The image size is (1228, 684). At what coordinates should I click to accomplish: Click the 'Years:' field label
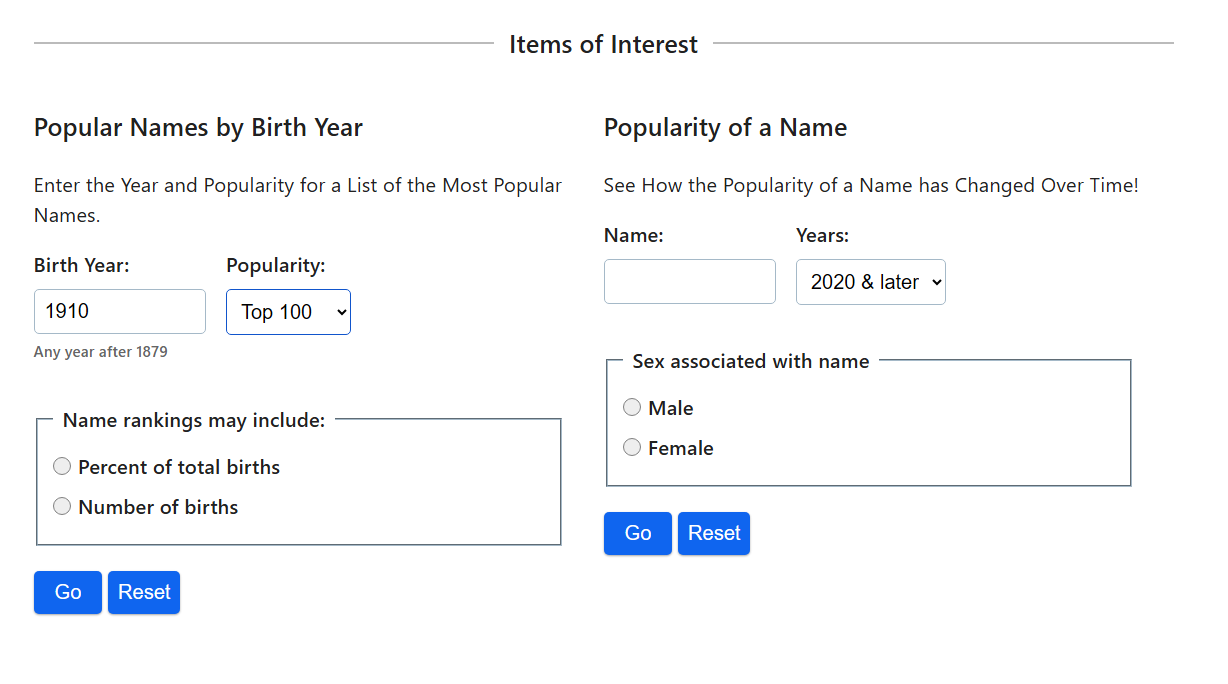point(822,236)
